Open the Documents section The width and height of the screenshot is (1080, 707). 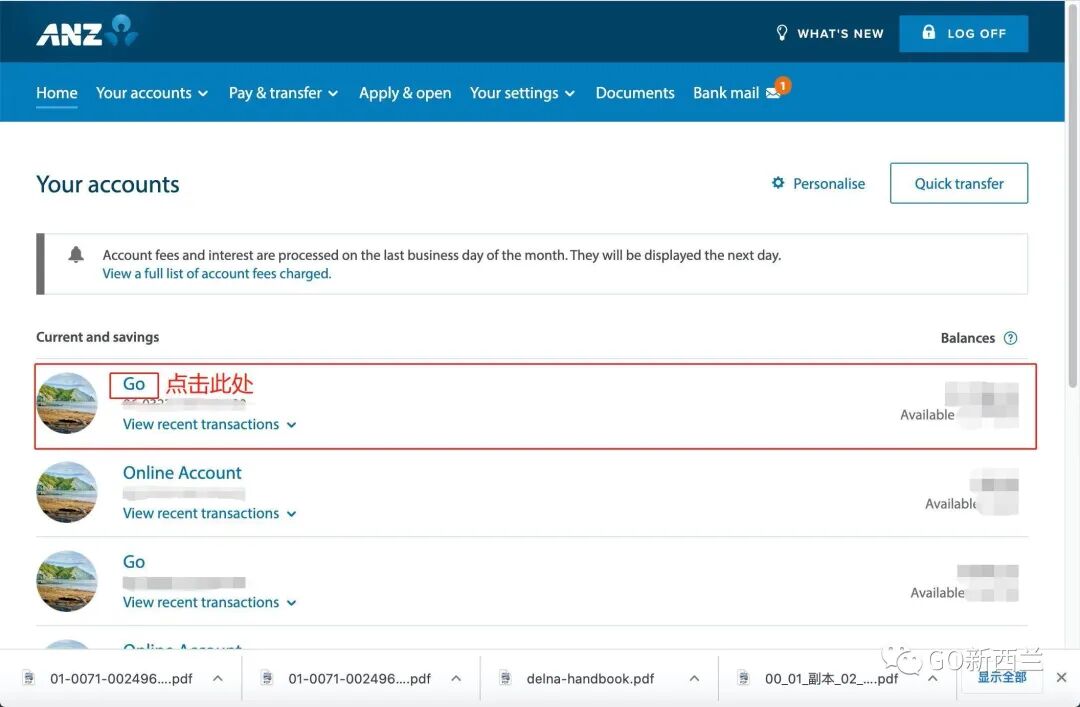point(634,92)
